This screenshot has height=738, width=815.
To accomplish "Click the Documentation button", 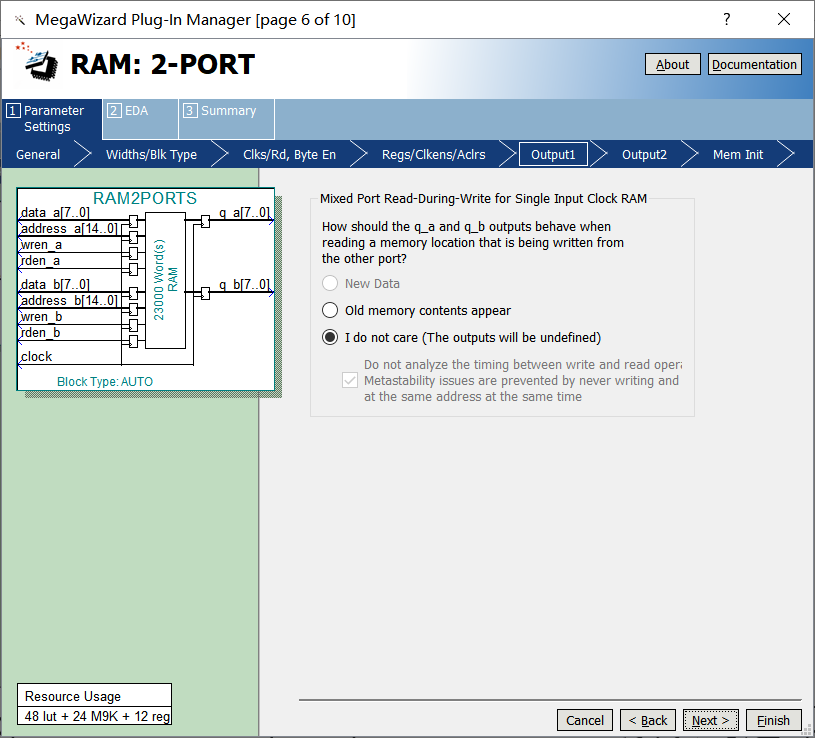I will click(754, 64).
